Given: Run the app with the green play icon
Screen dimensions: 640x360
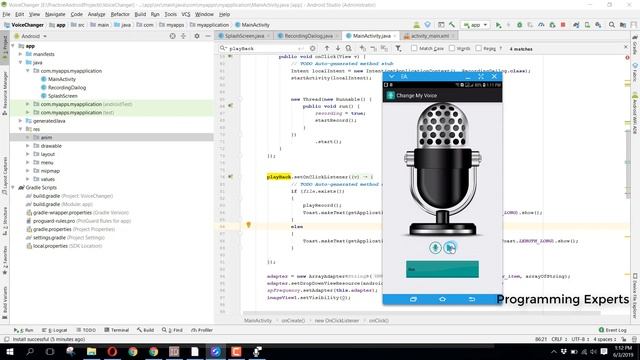Looking at the screenshot, I should coord(498,25).
